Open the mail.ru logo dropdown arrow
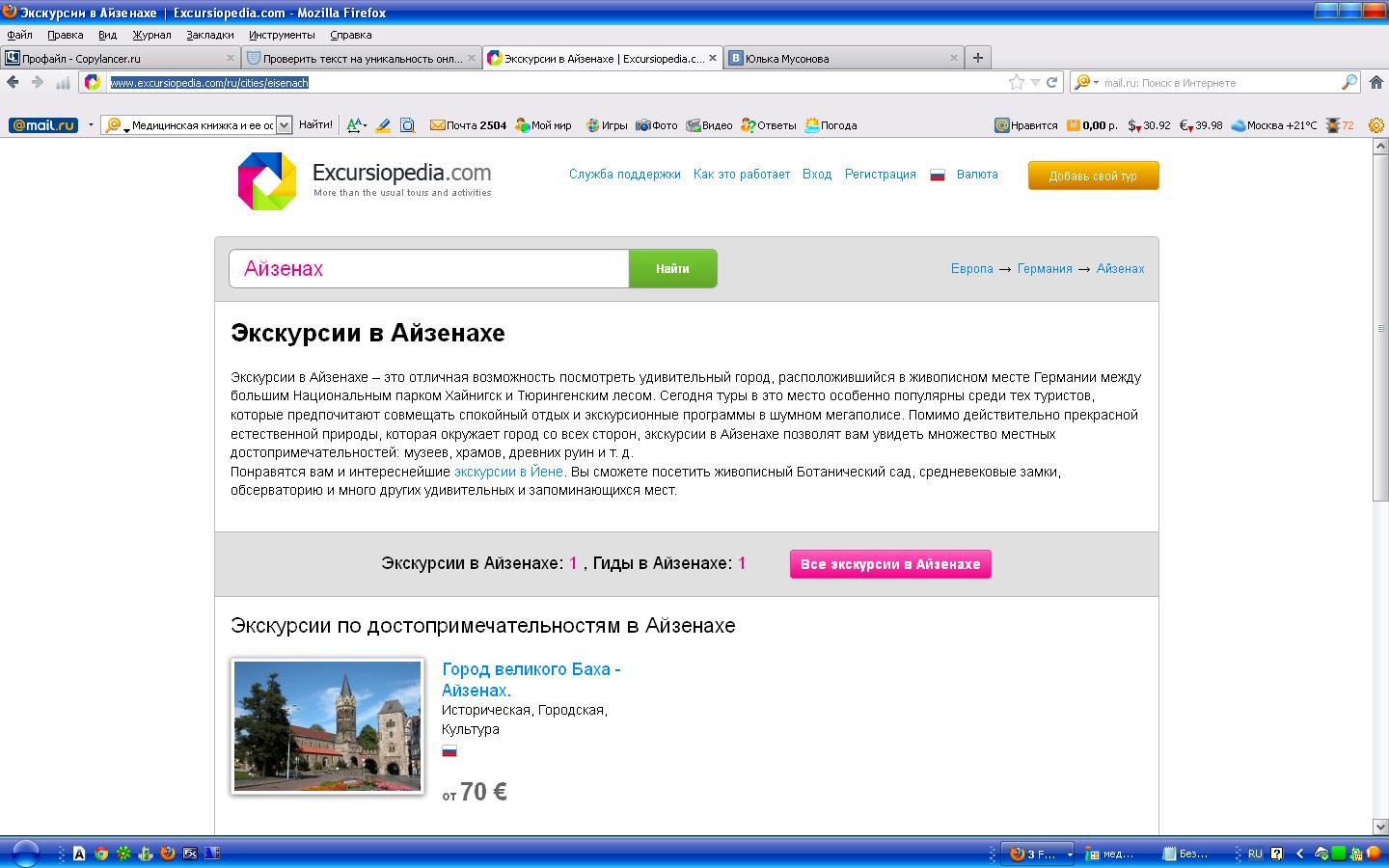 coord(91,125)
